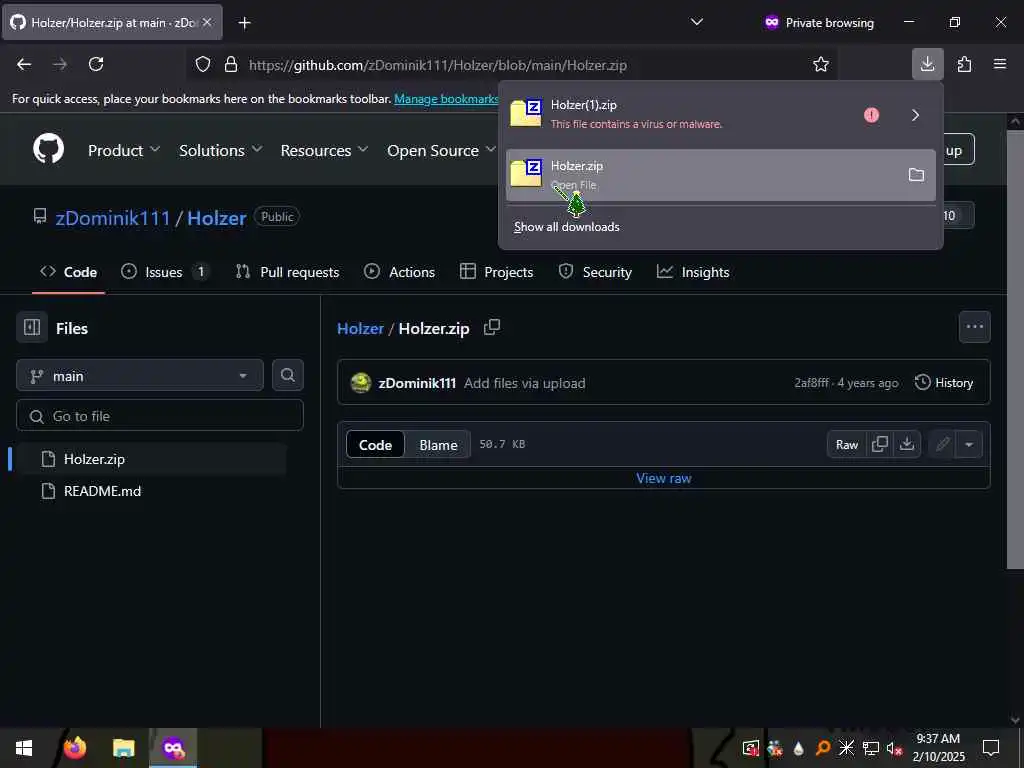This screenshot has width=1024, height=768.
Task: Open the Security tab
Action: [595, 272]
